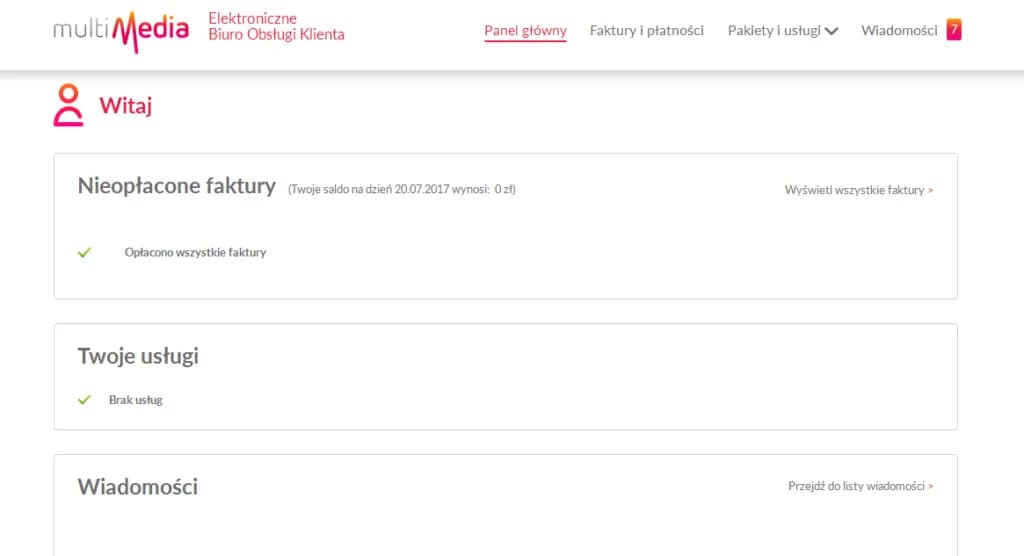Click the Brak usług status text
The image size is (1024, 556).
[135, 400]
